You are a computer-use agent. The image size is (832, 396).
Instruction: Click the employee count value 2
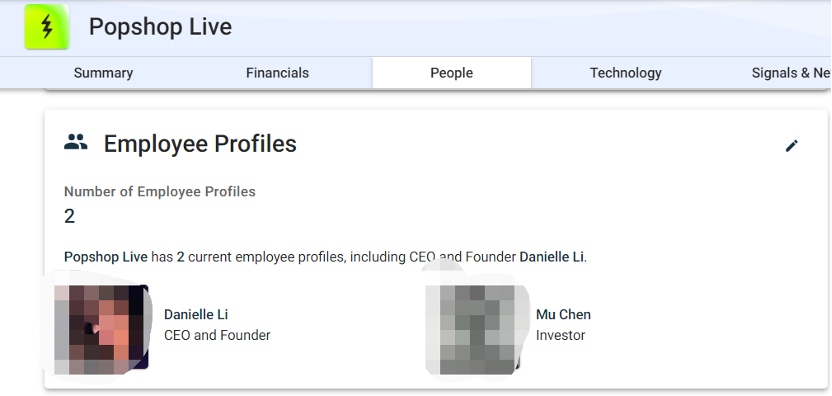[70, 217]
